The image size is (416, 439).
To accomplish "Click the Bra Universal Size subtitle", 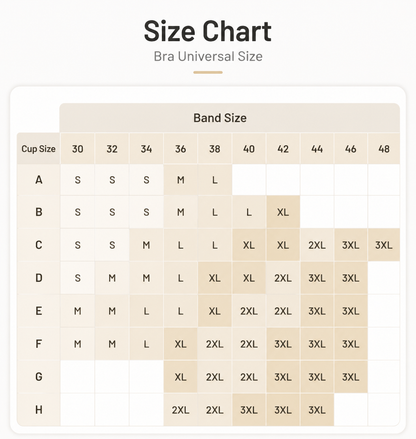I will click(x=208, y=56).
